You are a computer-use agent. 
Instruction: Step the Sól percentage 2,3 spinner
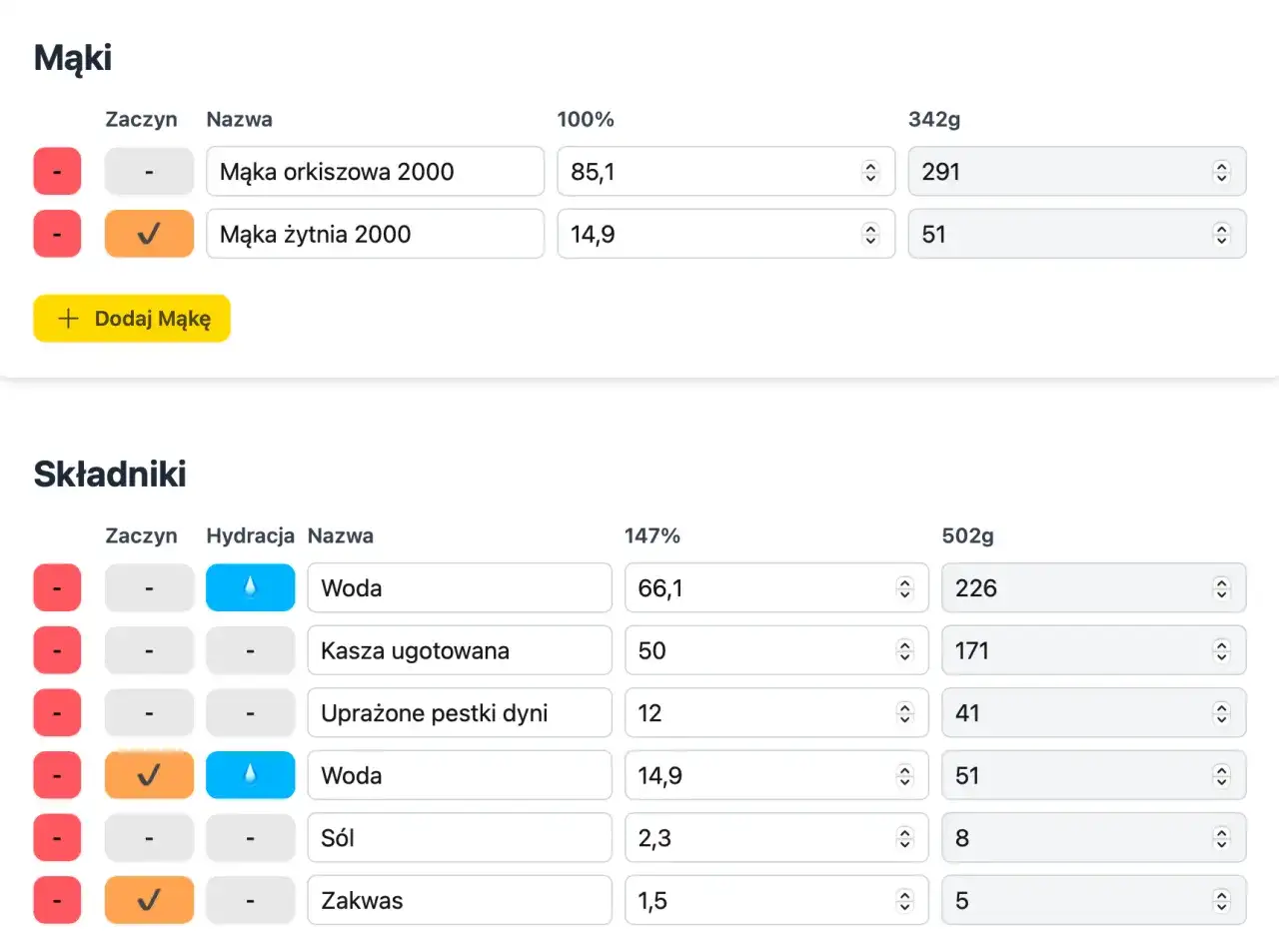[904, 838]
